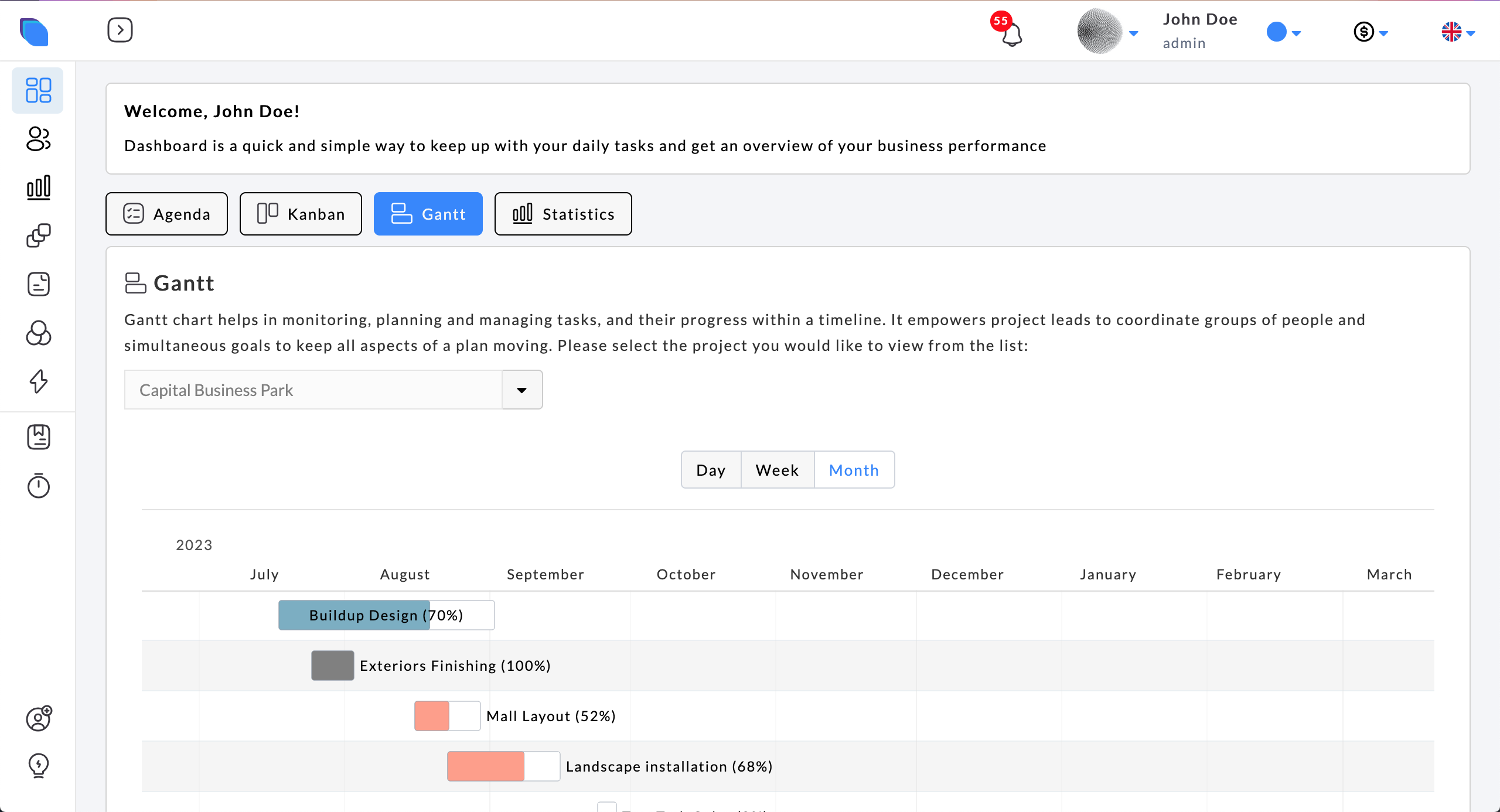This screenshot has width=1500, height=812.
Task: Switch to the Kanban tab
Action: click(301, 214)
